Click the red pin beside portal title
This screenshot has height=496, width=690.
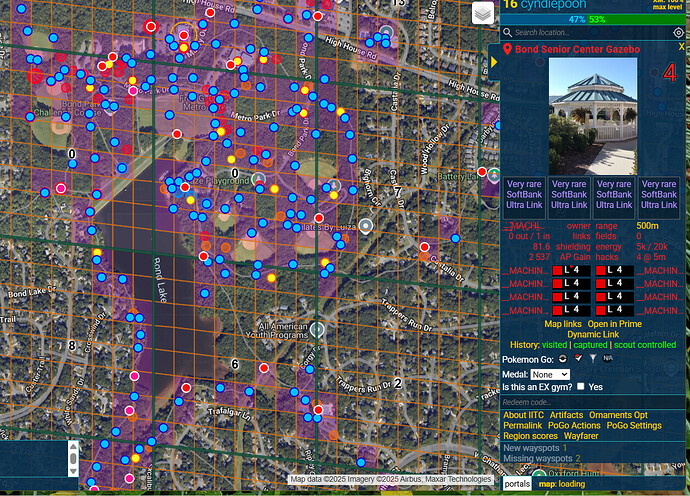[x=507, y=49]
